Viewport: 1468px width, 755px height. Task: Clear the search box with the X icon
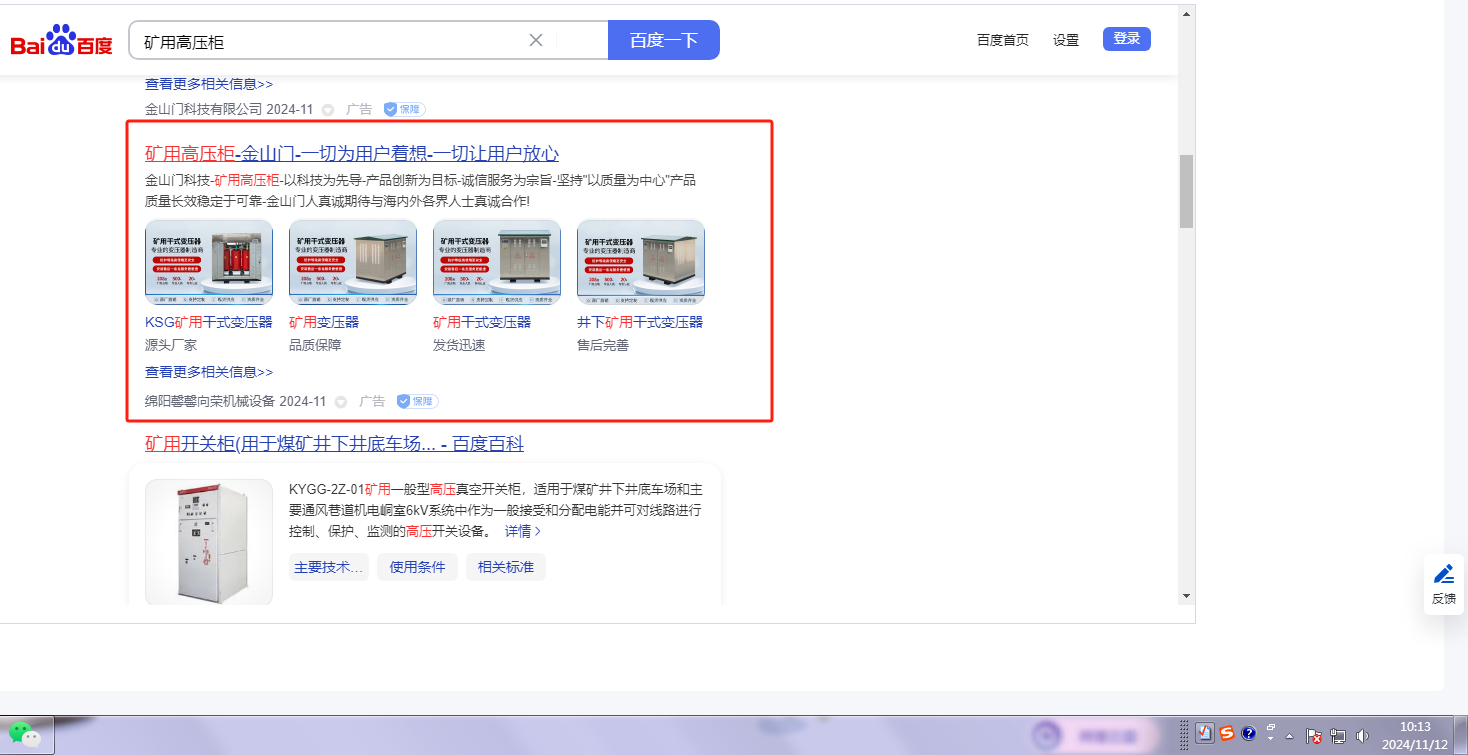pos(536,40)
